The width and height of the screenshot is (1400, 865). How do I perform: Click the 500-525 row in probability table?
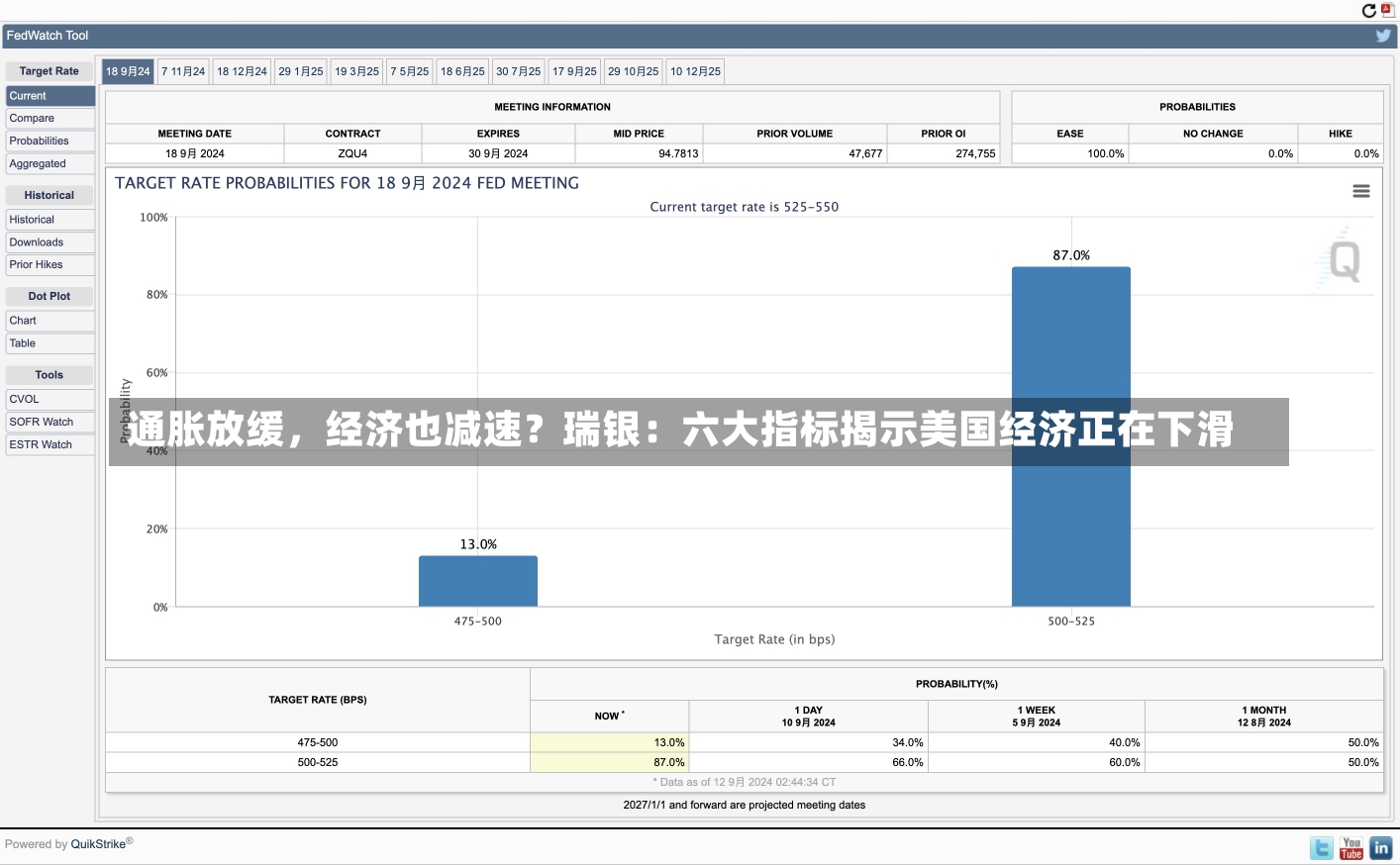coord(744,762)
